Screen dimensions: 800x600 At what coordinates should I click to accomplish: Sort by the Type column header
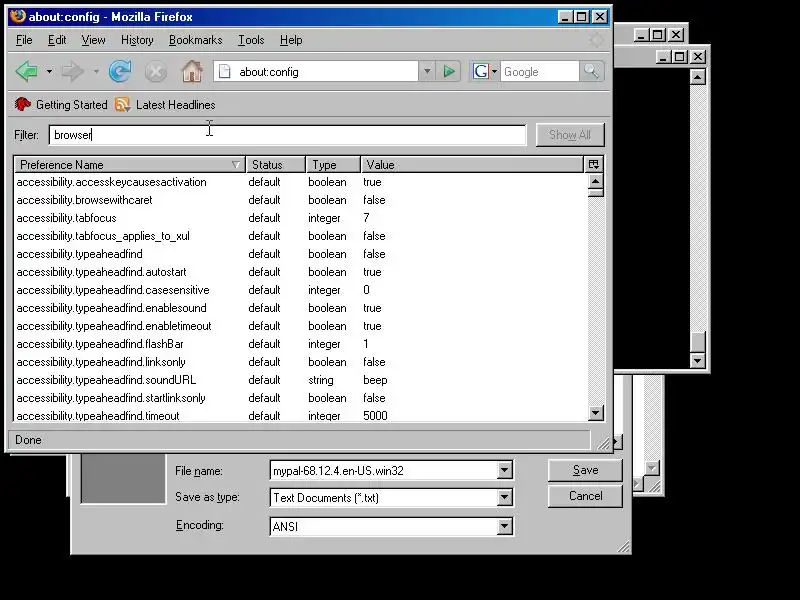point(333,164)
